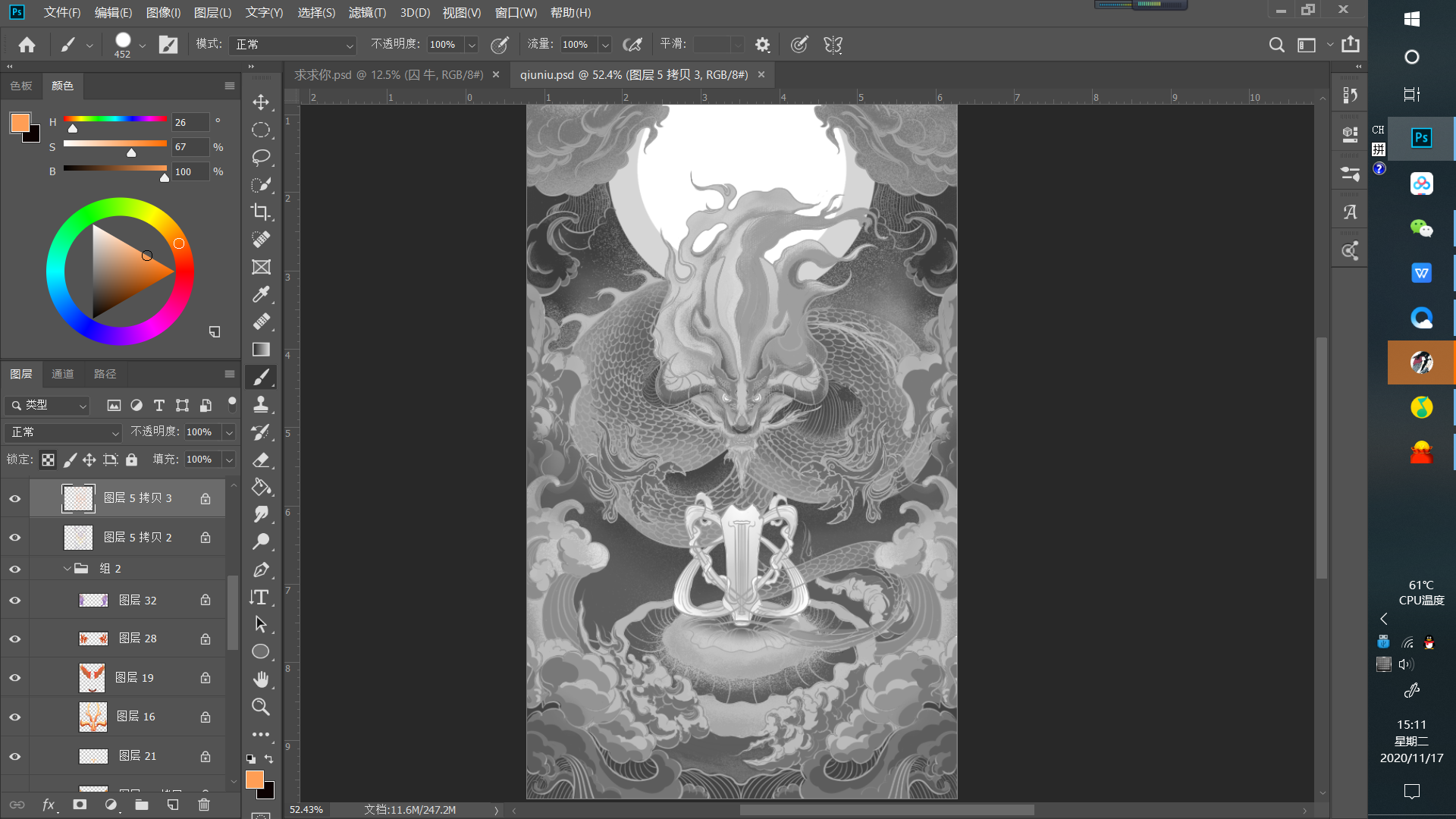Select the Clone Stamp tool

(x=261, y=404)
